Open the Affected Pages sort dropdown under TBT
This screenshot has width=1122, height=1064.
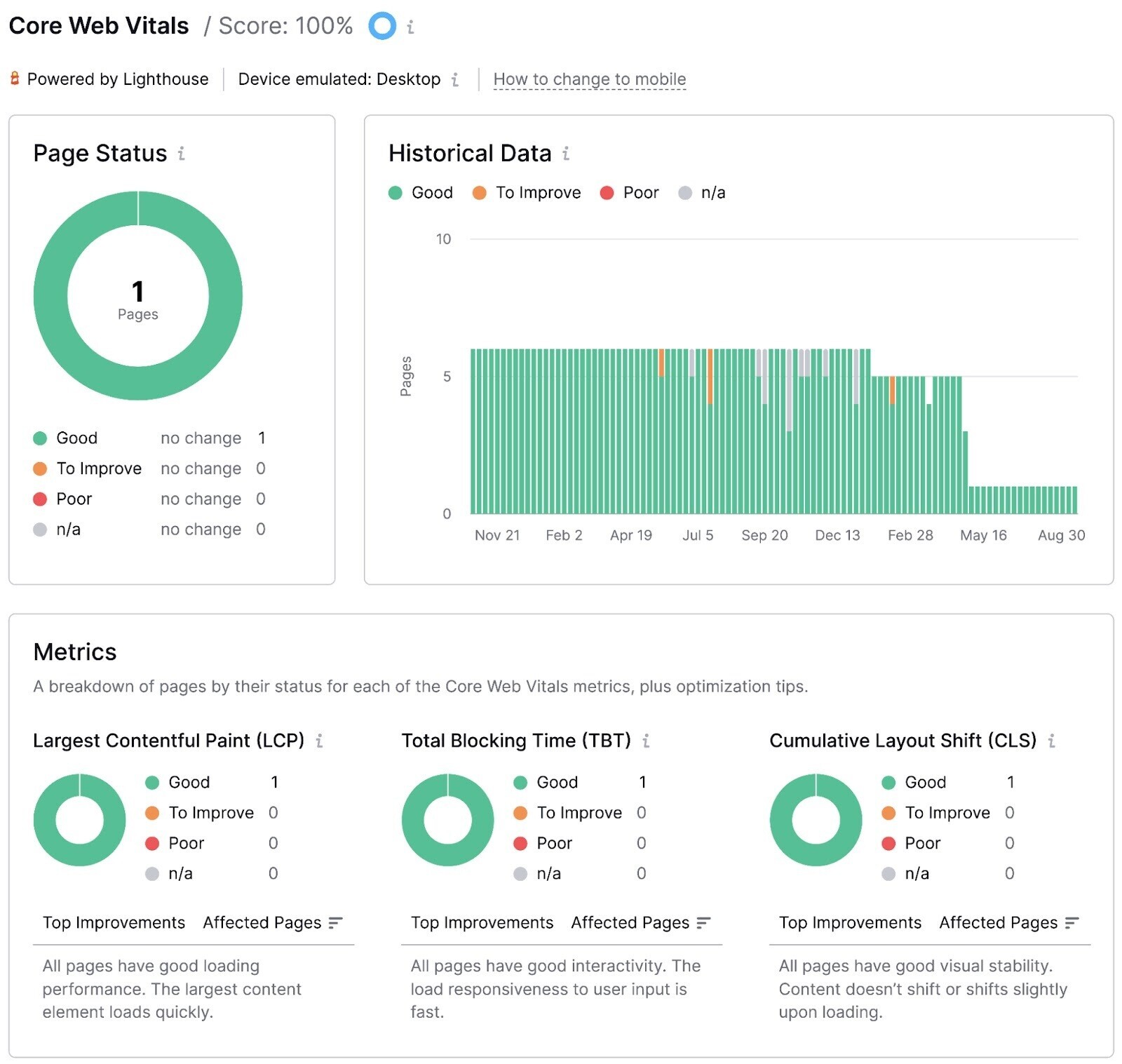pyautogui.click(x=703, y=923)
